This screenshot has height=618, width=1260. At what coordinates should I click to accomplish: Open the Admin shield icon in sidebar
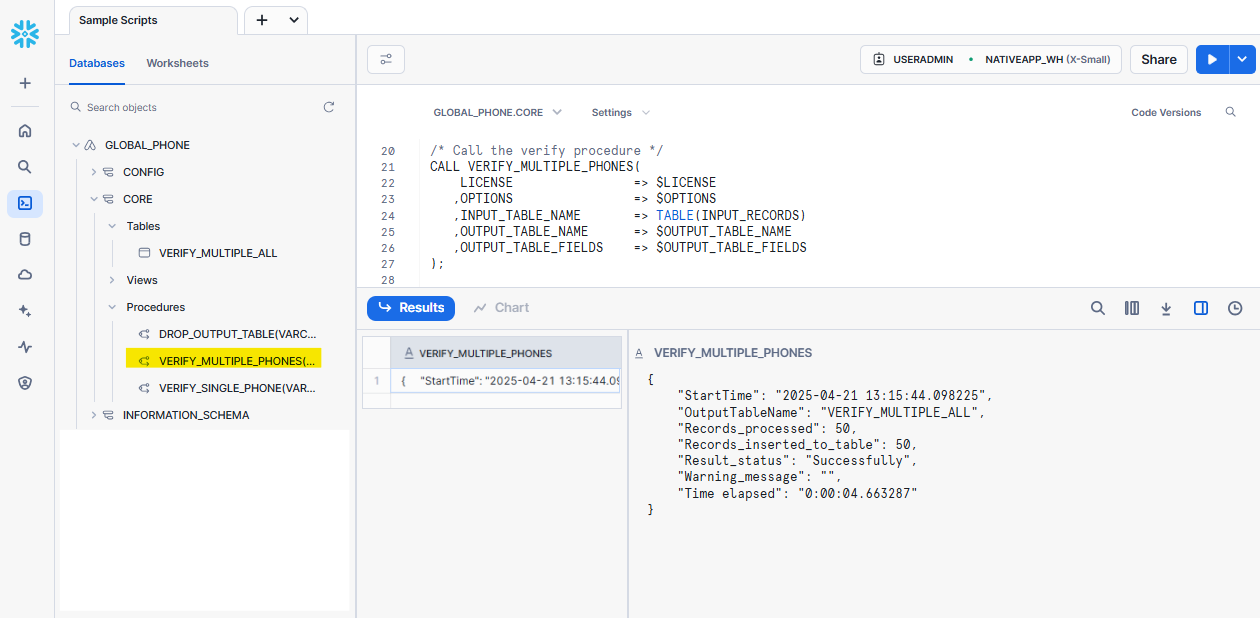pos(25,383)
